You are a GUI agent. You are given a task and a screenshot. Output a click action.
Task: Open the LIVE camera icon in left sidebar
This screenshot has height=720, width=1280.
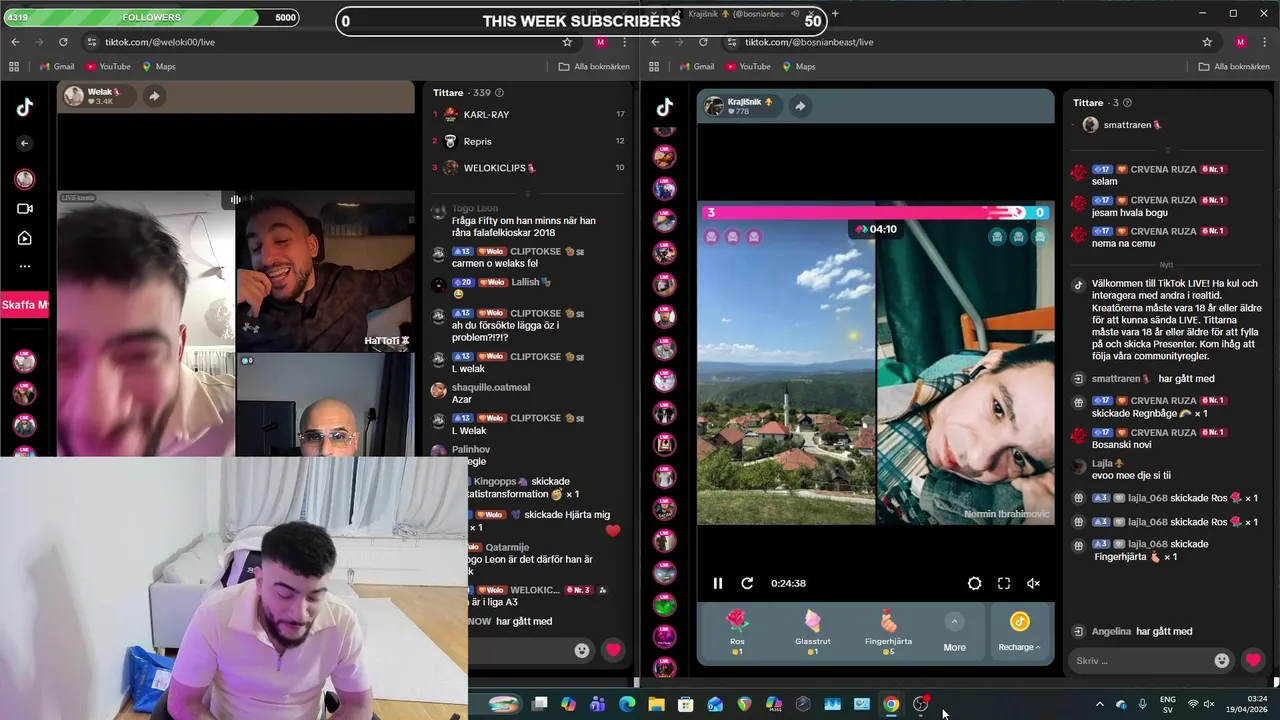pos(25,209)
